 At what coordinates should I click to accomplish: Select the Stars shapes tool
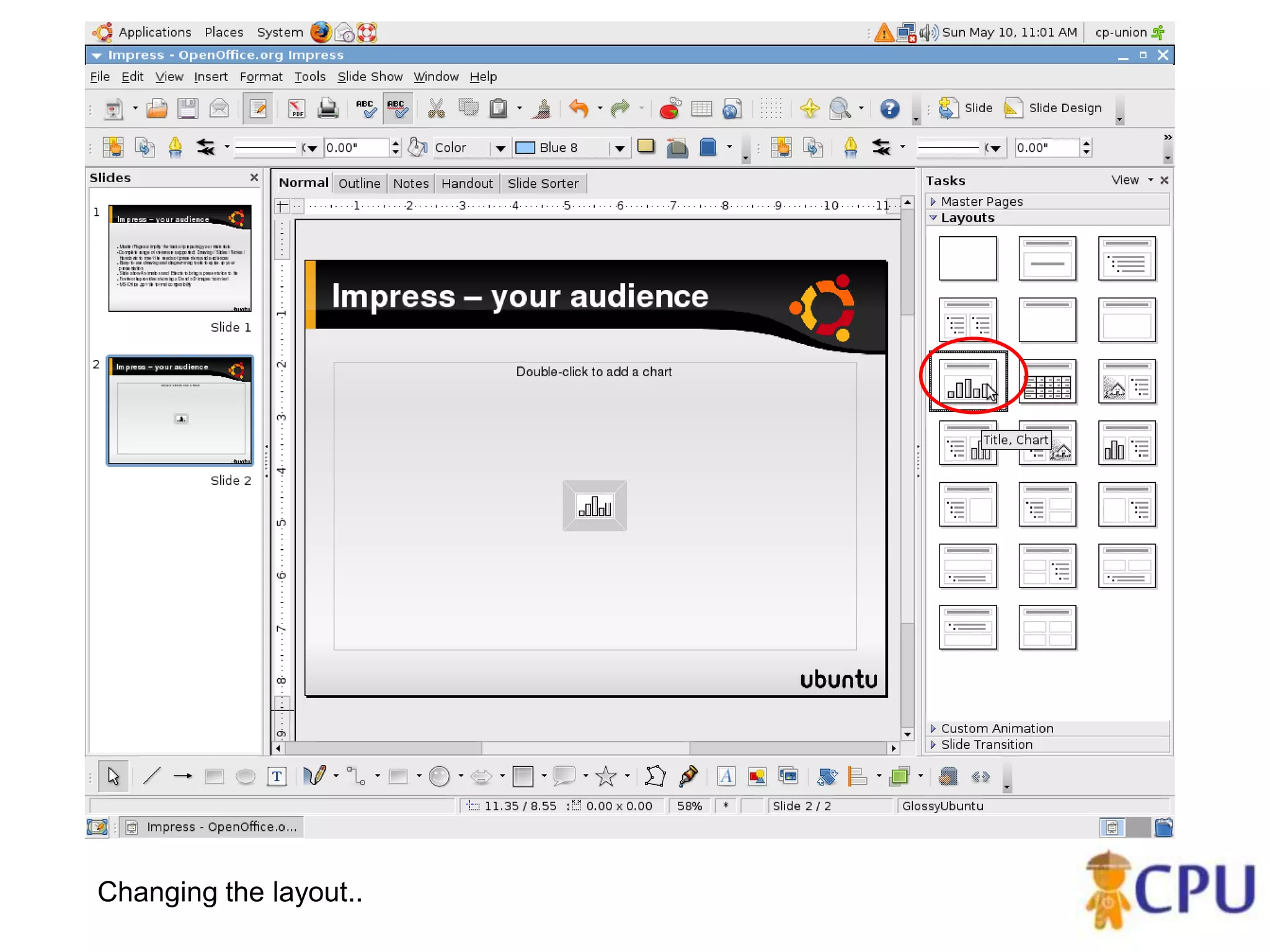click(x=605, y=776)
